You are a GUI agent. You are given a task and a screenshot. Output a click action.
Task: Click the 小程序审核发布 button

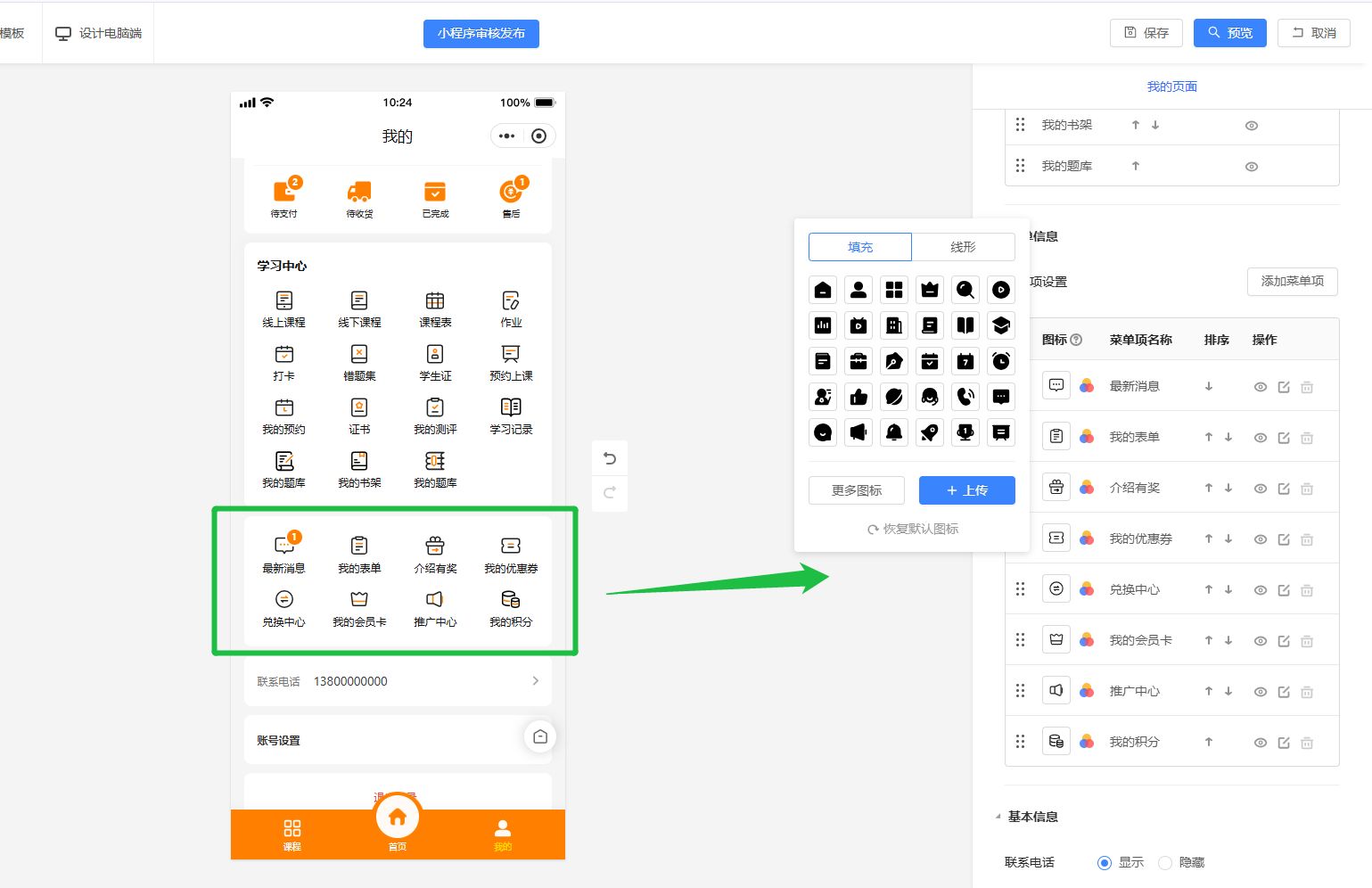pos(481,33)
